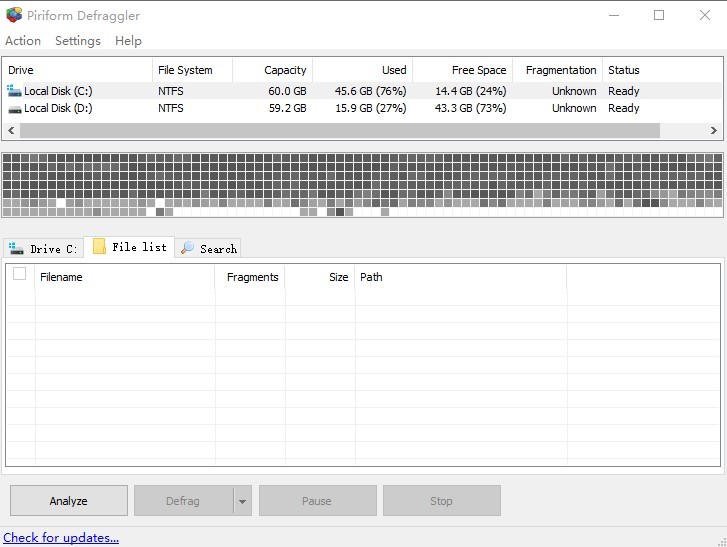Open the Check for updates link
Image resolution: width=727 pixels, height=547 pixels.
tap(61, 538)
